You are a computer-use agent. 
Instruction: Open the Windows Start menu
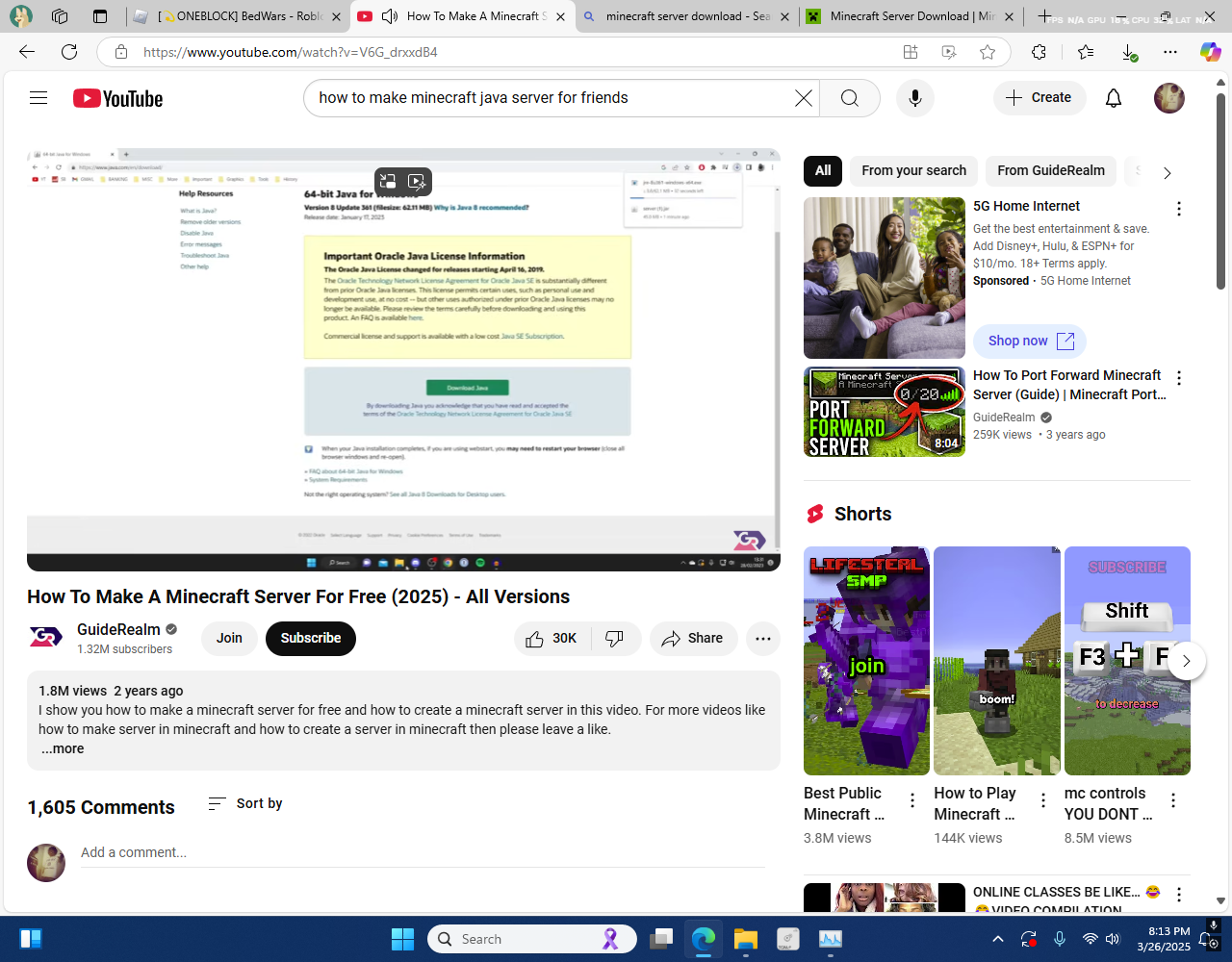[x=402, y=939]
